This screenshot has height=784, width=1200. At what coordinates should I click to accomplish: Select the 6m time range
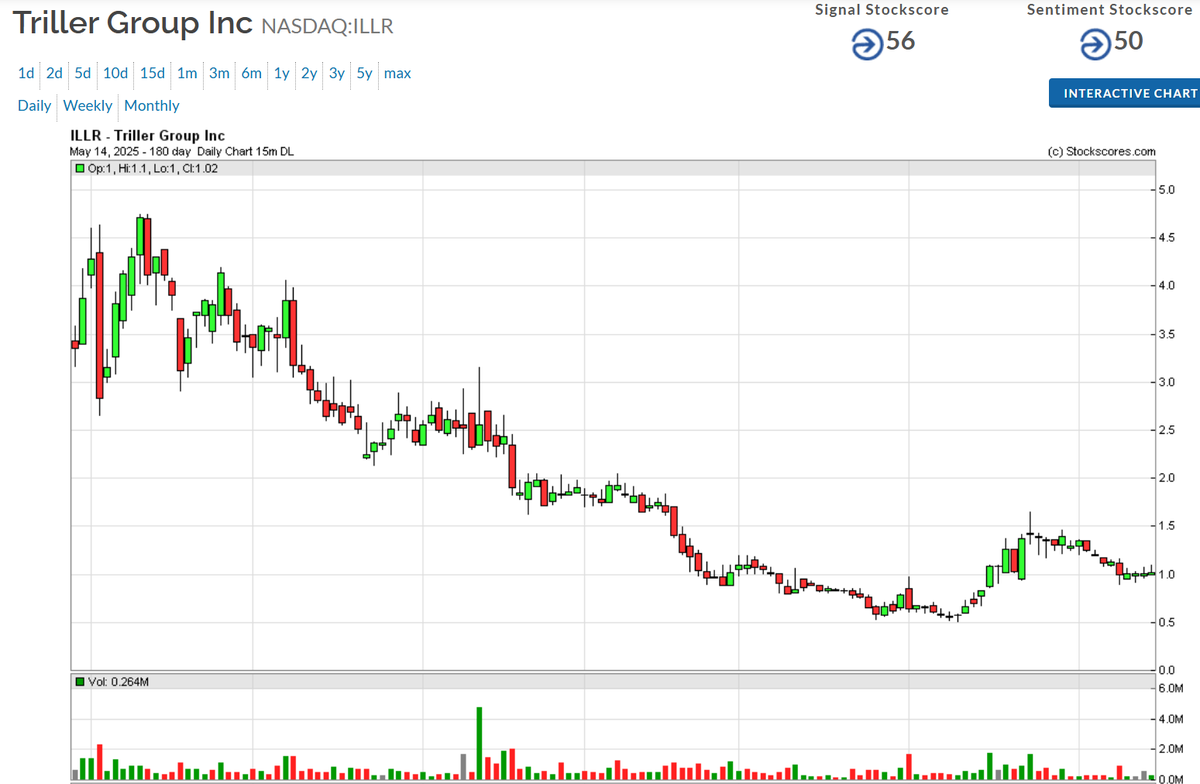[x=251, y=73]
